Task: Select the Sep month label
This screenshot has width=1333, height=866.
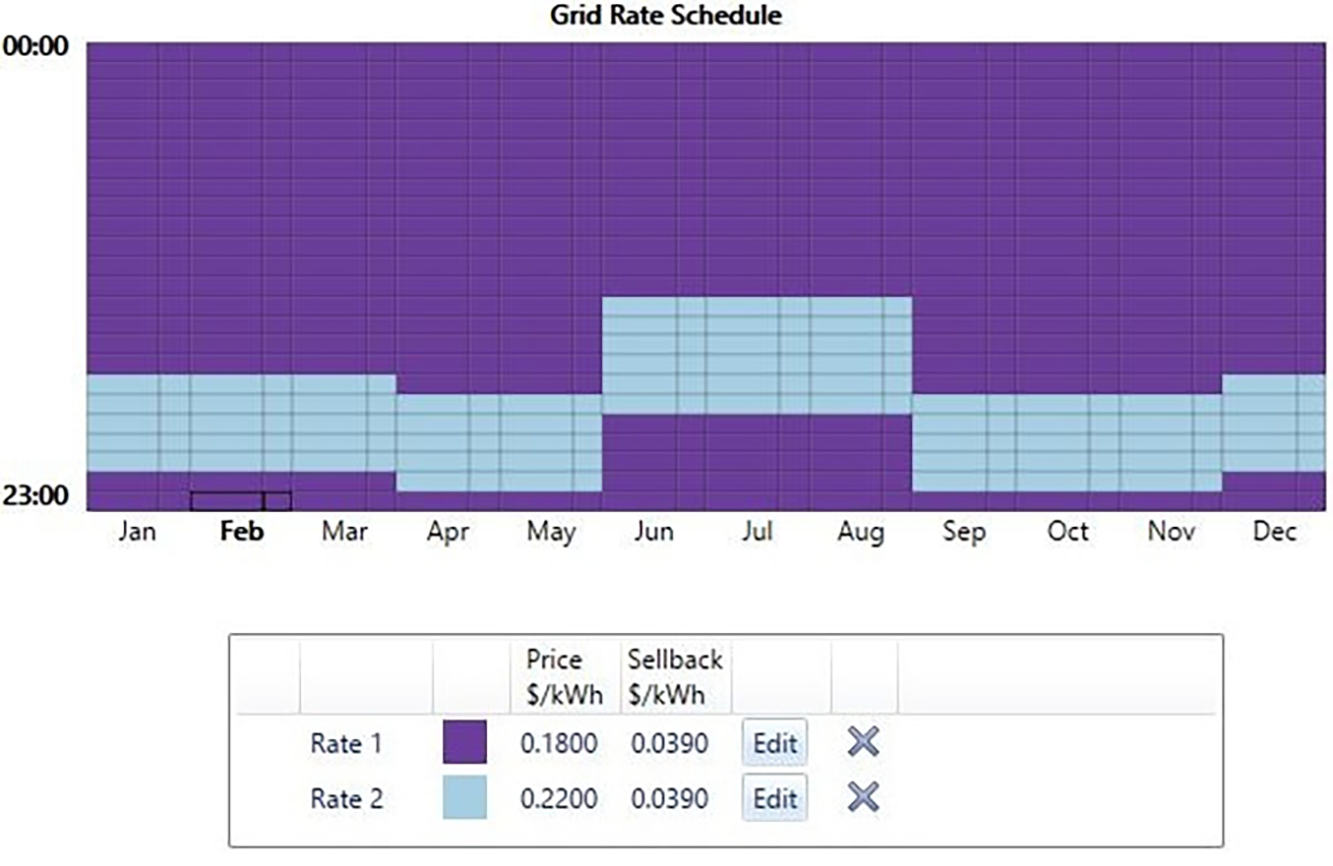Action: (x=963, y=532)
